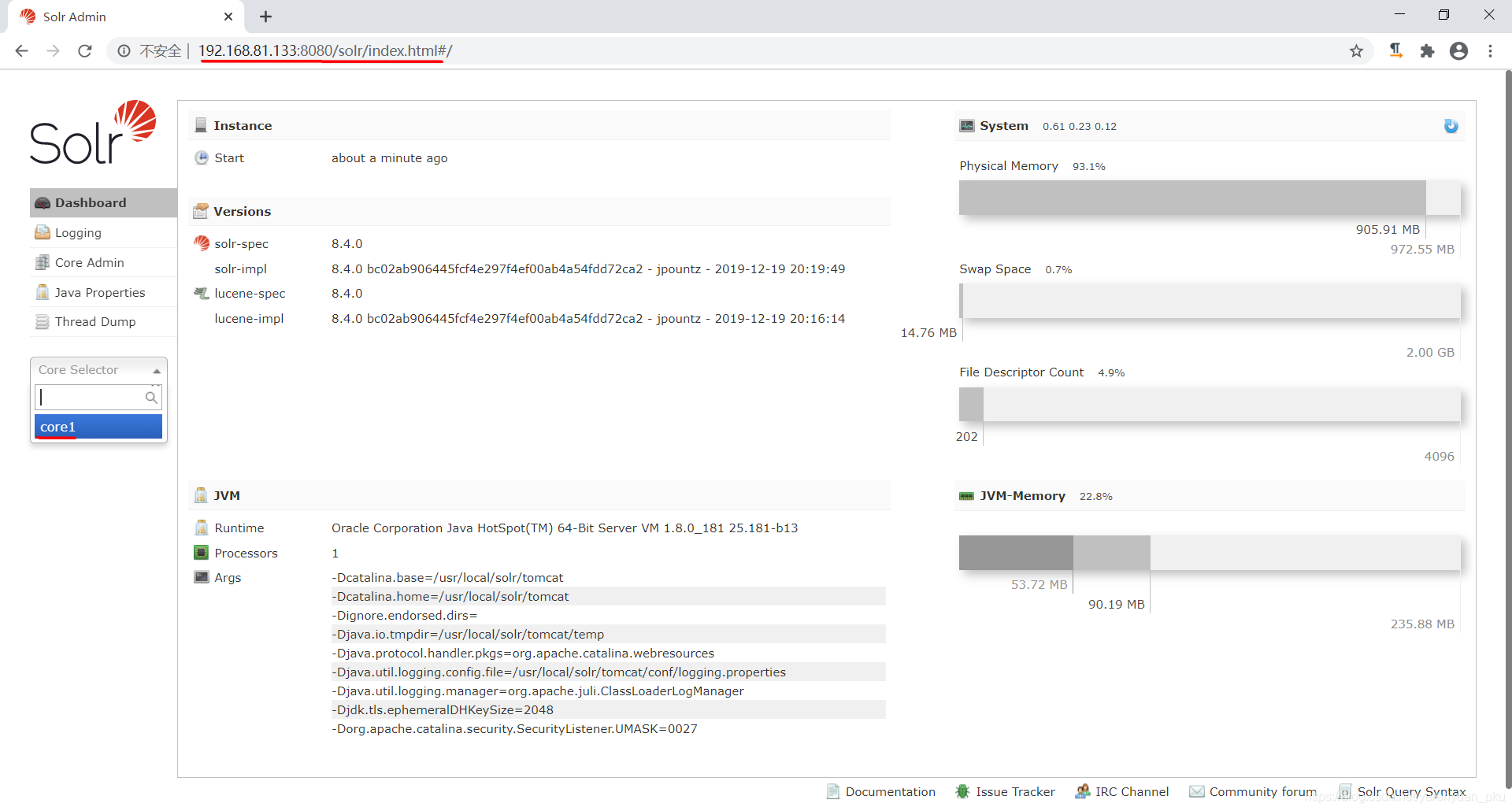Viewport: 1512px width, 811px height.
Task: Click the Core Admin icon
Action: pos(43,263)
